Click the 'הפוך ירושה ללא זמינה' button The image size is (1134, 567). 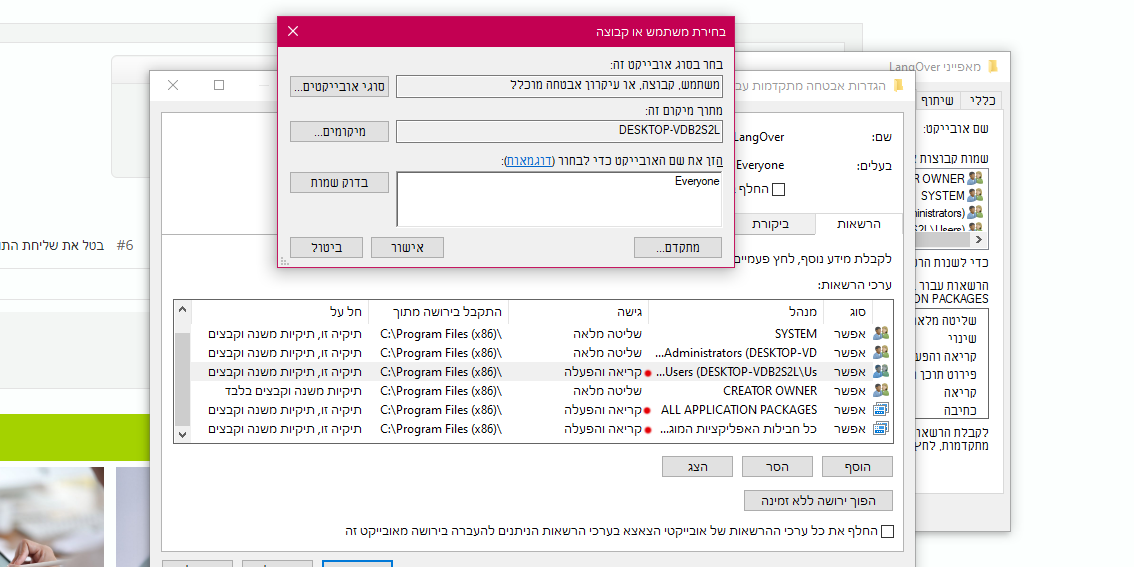click(x=818, y=500)
